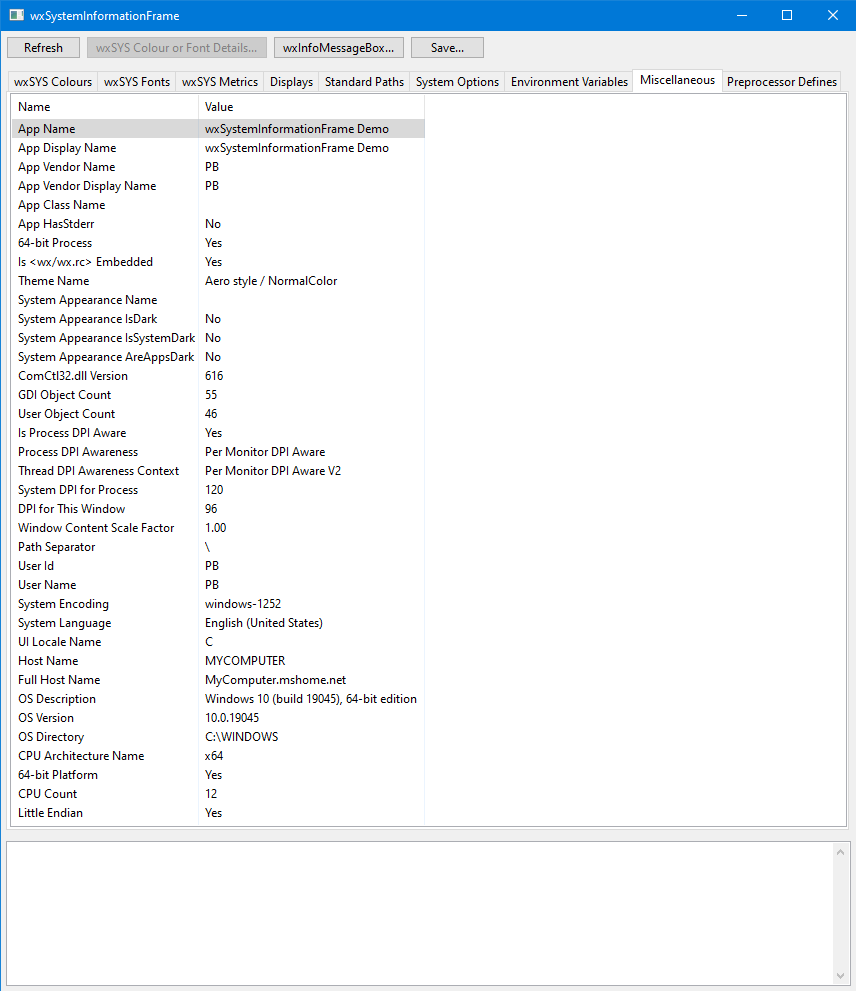Click the windows-1252 encoding value
This screenshot has width=856, height=991.
[x=243, y=604]
